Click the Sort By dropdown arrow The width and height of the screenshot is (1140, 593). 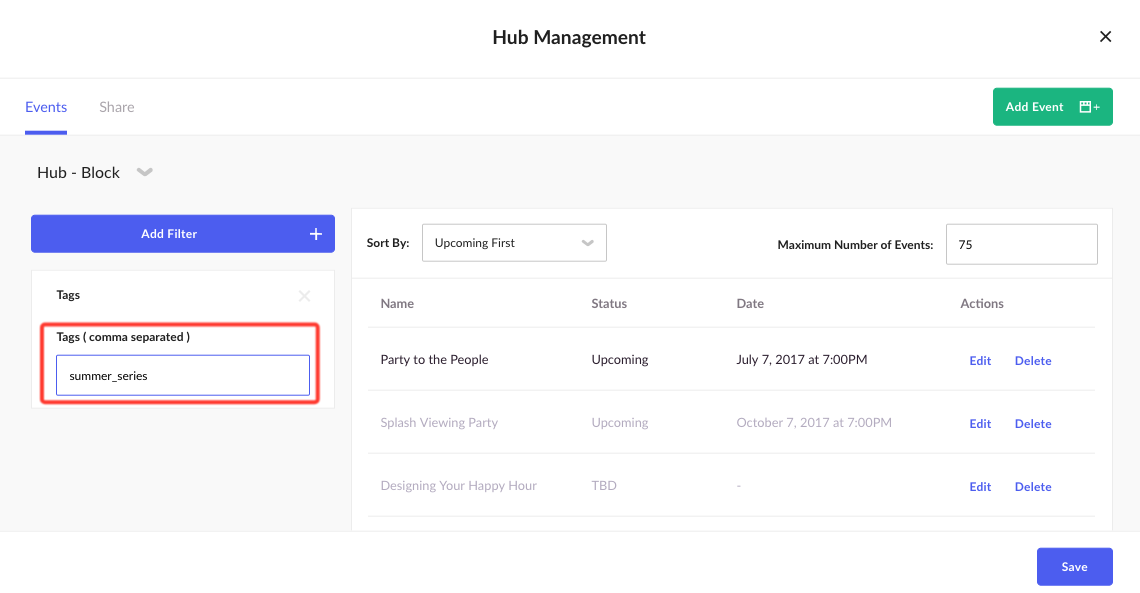click(x=587, y=243)
